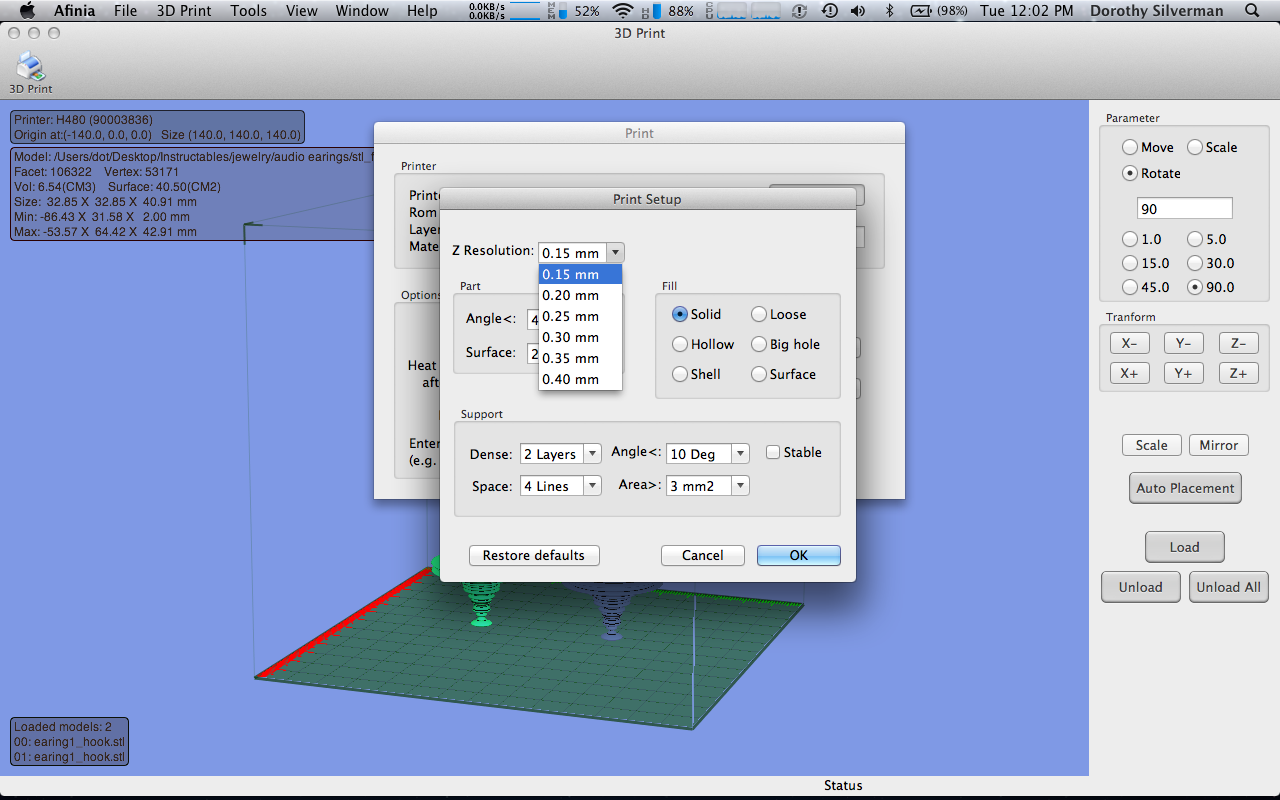Select the dark blue earring model
The image size is (1280, 800).
pyautogui.click(x=612, y=609)
